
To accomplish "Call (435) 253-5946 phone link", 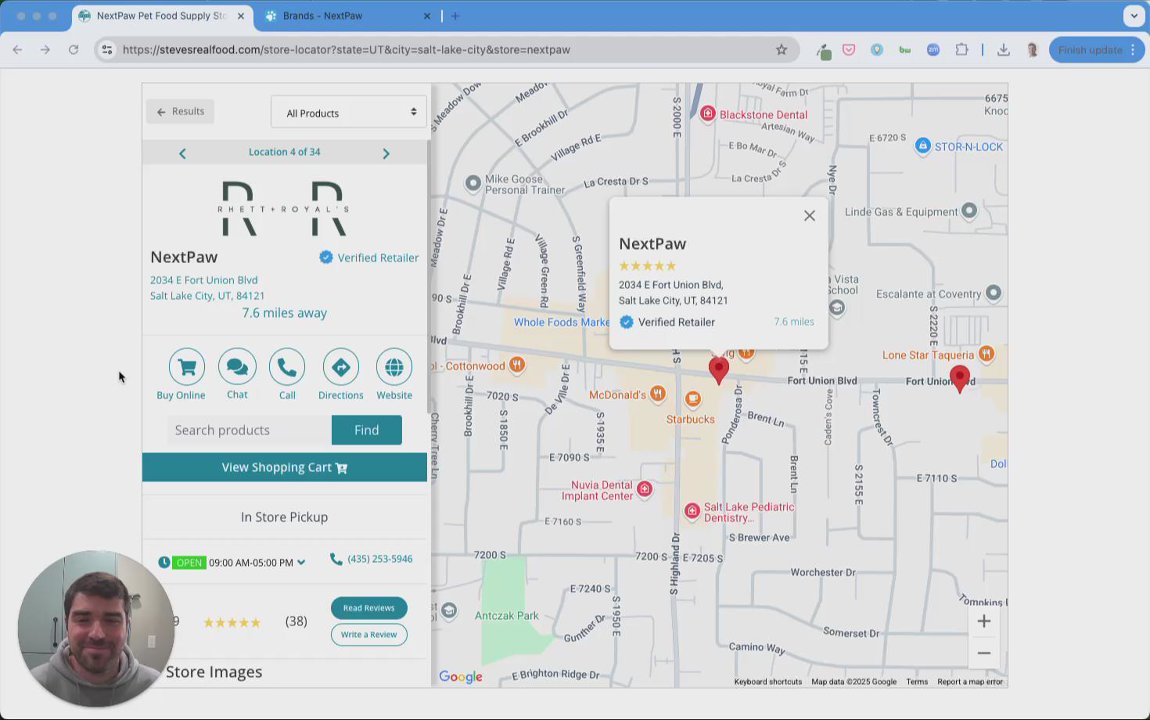I will [x=372, y=559].
